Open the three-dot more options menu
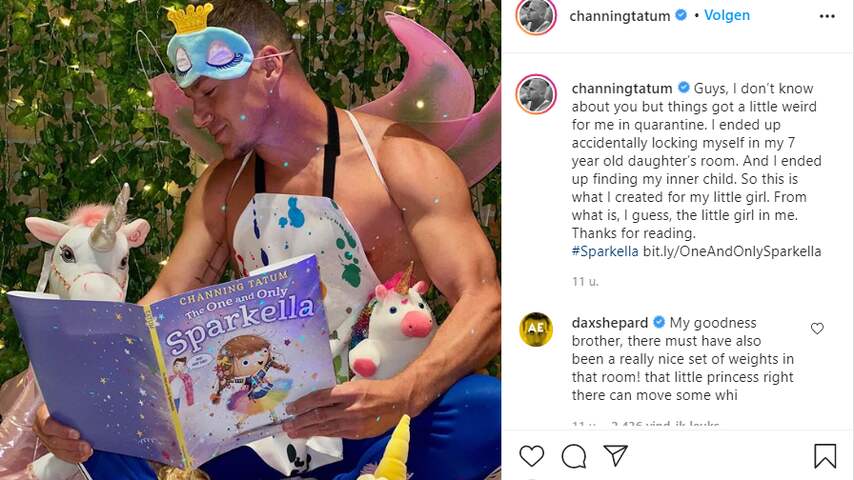The height and width of the screenshot is (480, 854). [x=827, y=16]
